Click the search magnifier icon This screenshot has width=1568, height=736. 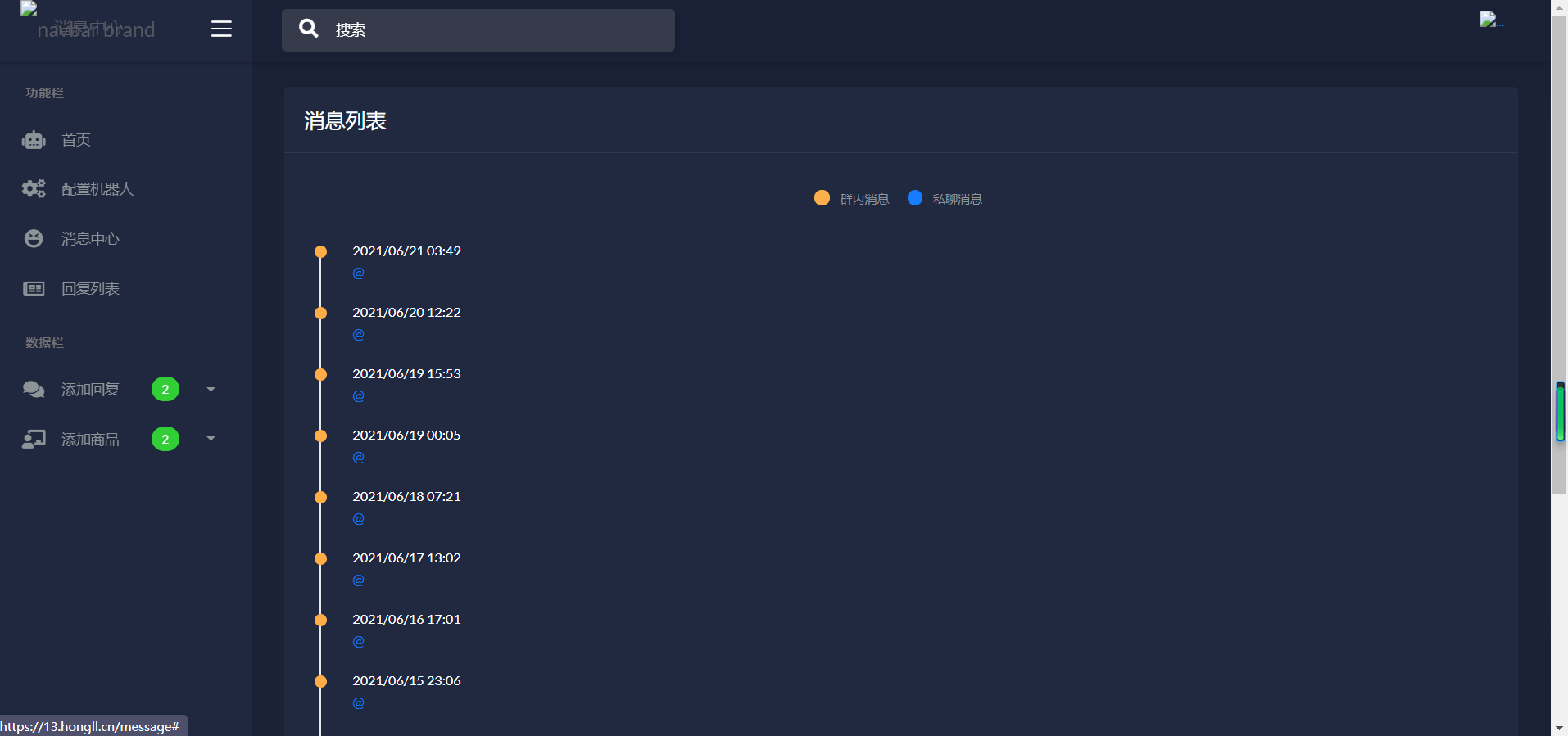(x=308, y=29)
